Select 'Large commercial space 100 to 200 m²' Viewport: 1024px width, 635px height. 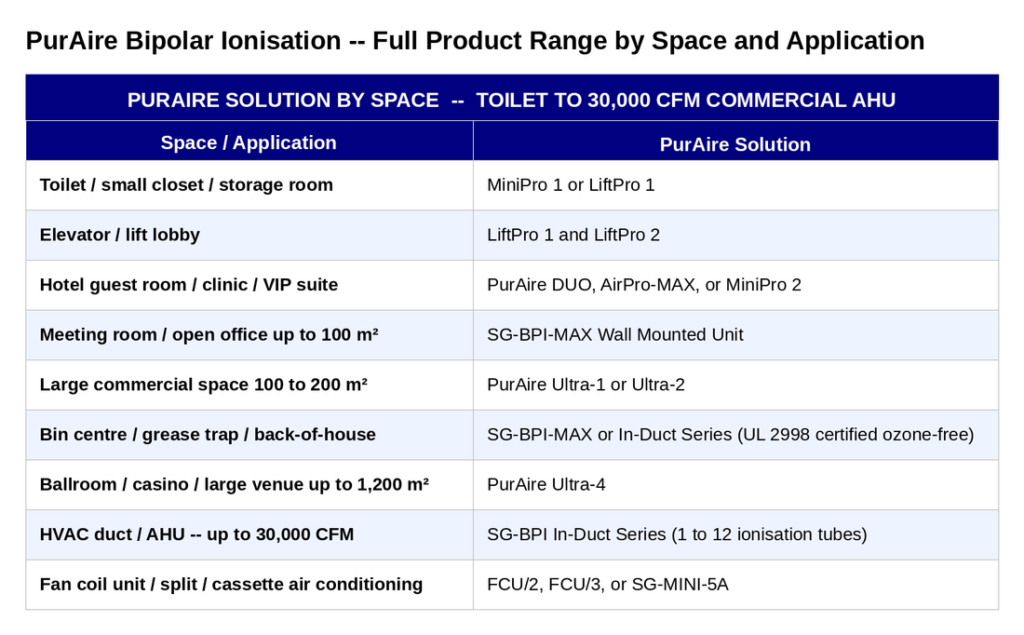[249, 385]
